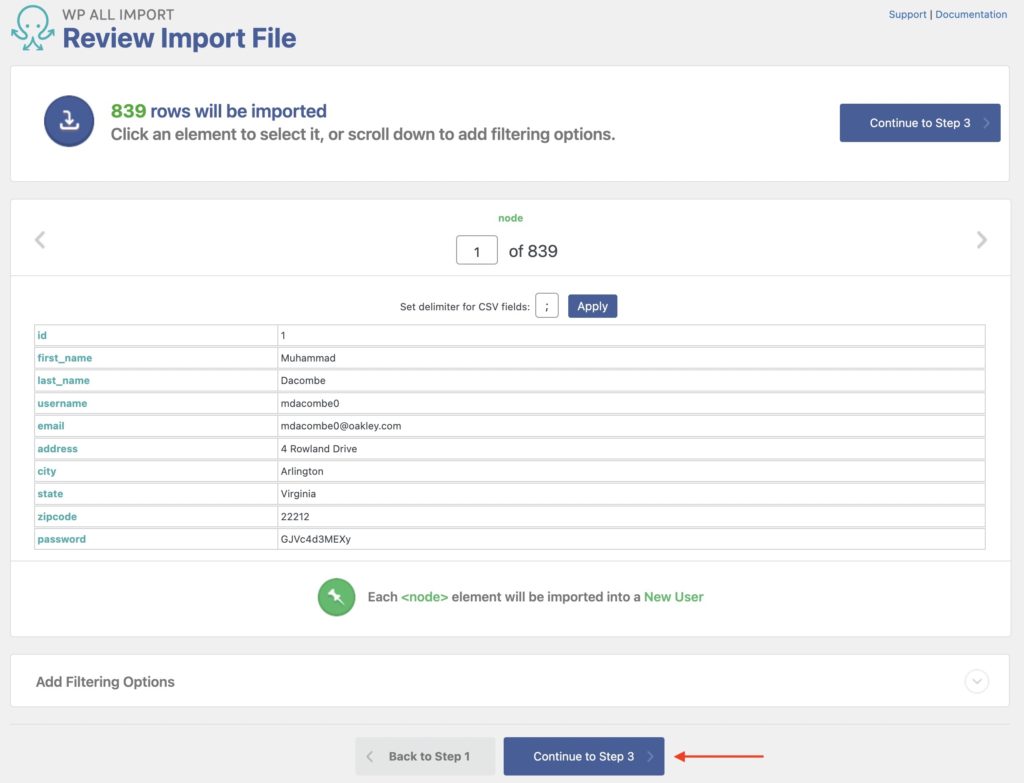Click the Apply button for CSV delimiter

coord(592,306)
